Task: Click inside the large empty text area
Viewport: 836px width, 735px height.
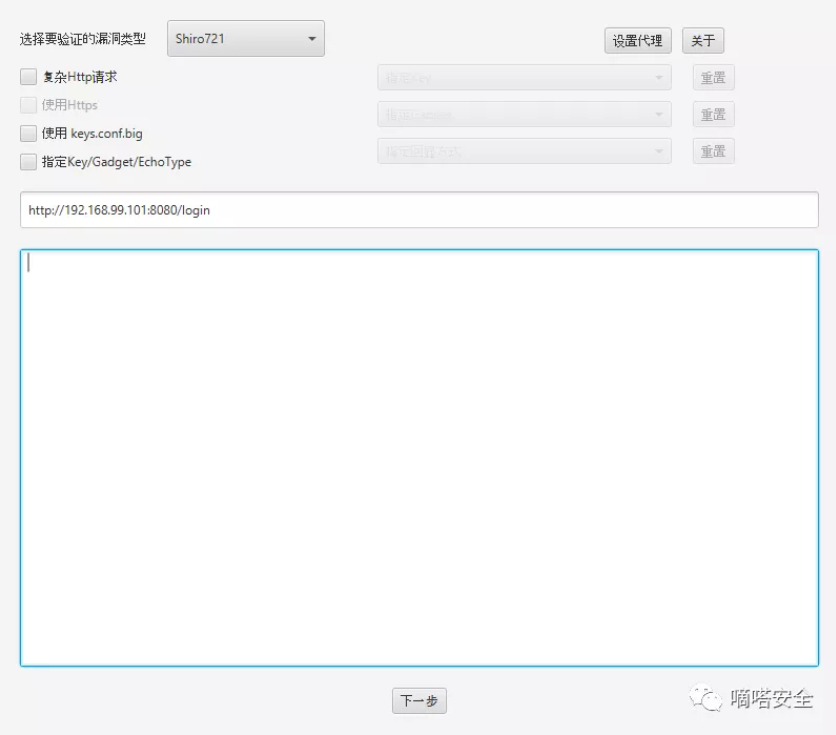Action: (419, 458)
